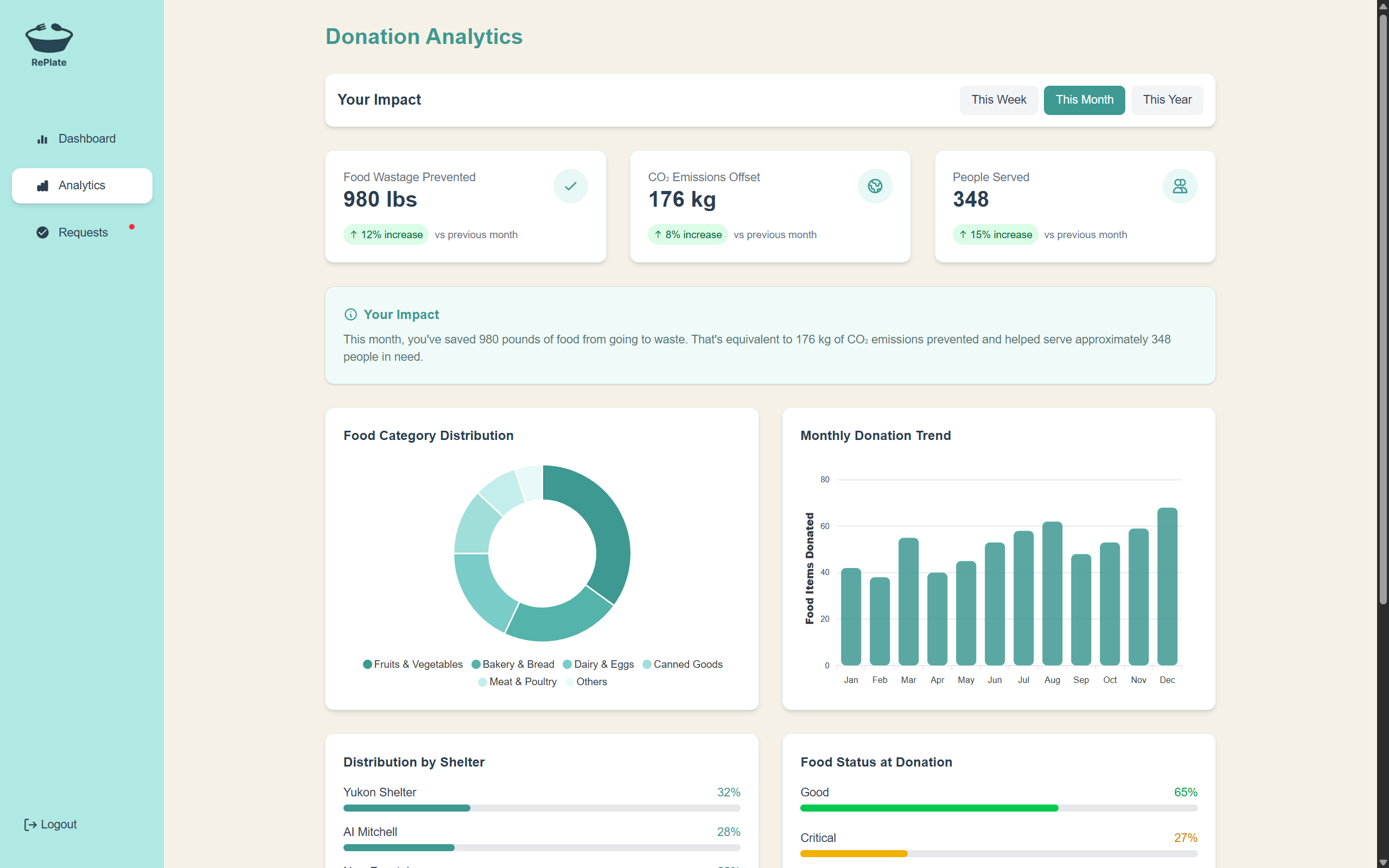This screenshot has height=868, width=1389.
Task: Switch to This Year view
Action: (x=1167, y=100)
